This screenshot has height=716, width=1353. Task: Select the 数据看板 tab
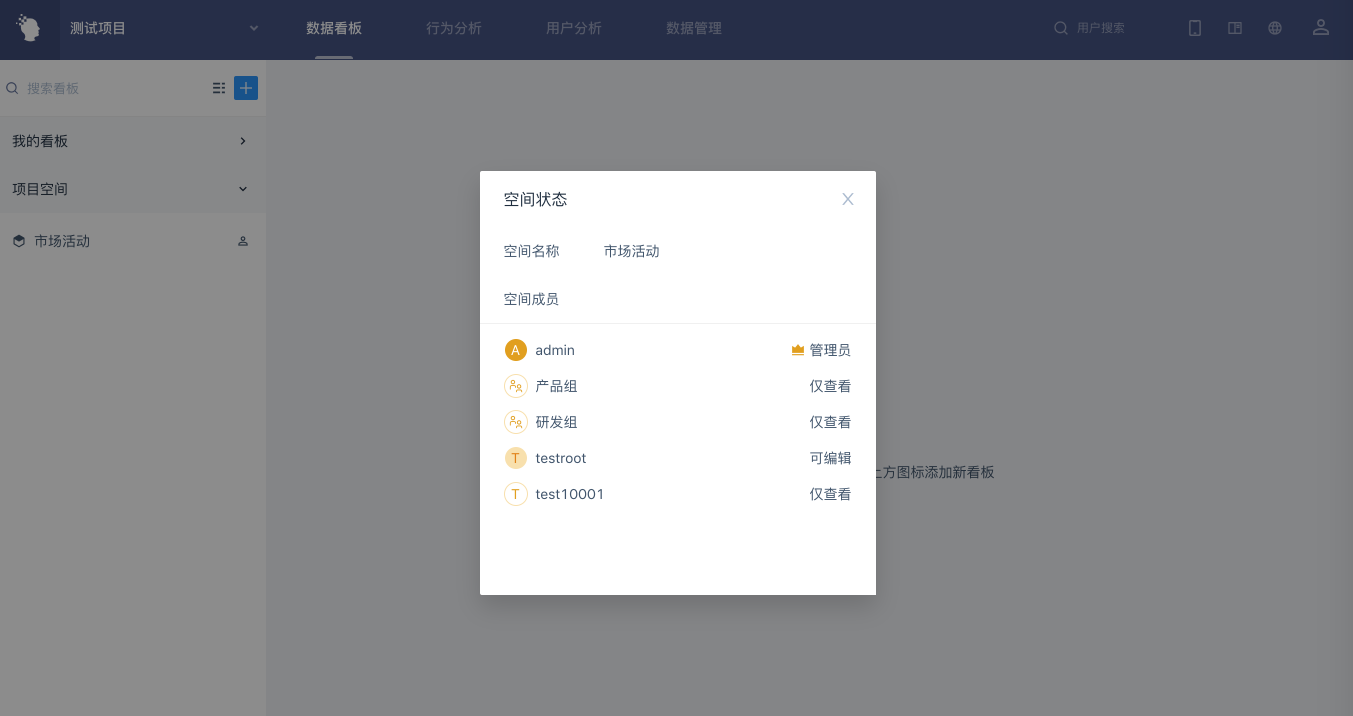pos(334,28)
